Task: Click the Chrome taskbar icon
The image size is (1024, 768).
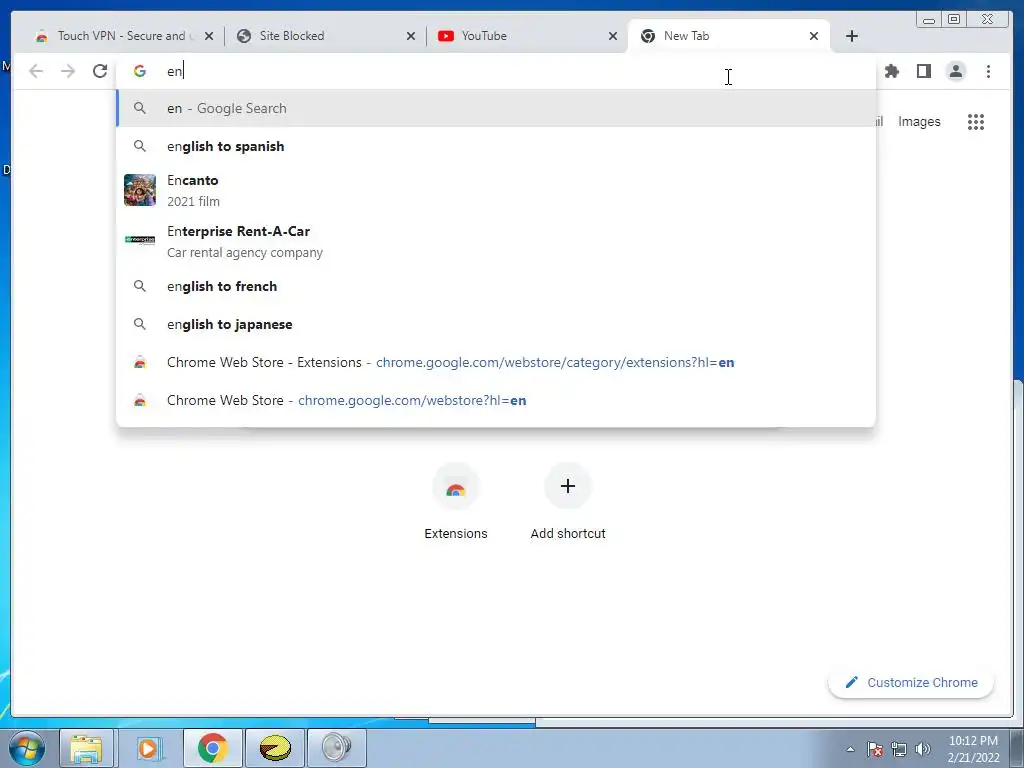Action: (x=212, y=748)
